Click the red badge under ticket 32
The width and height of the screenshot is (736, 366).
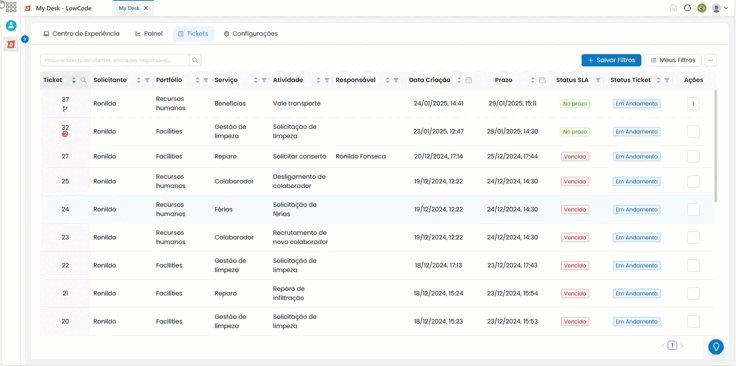coord(65,134)
